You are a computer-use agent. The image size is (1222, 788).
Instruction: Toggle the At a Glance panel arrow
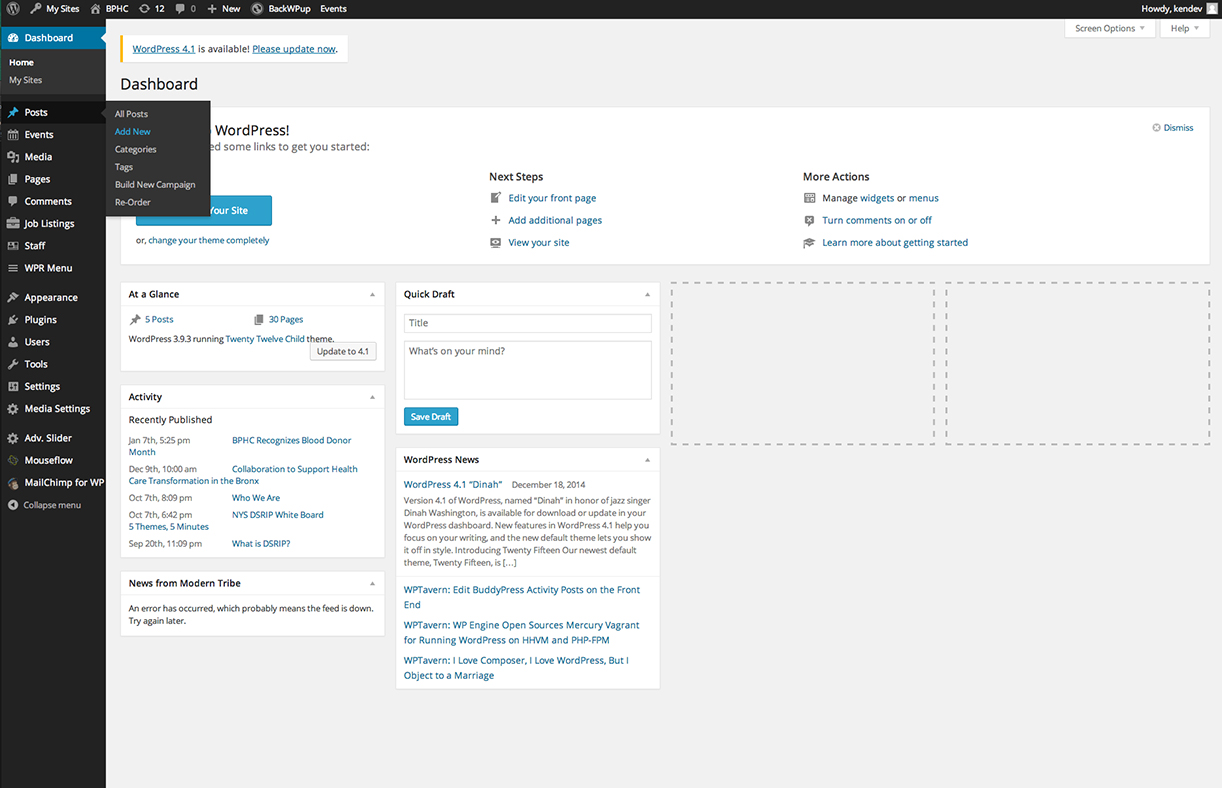372,295
